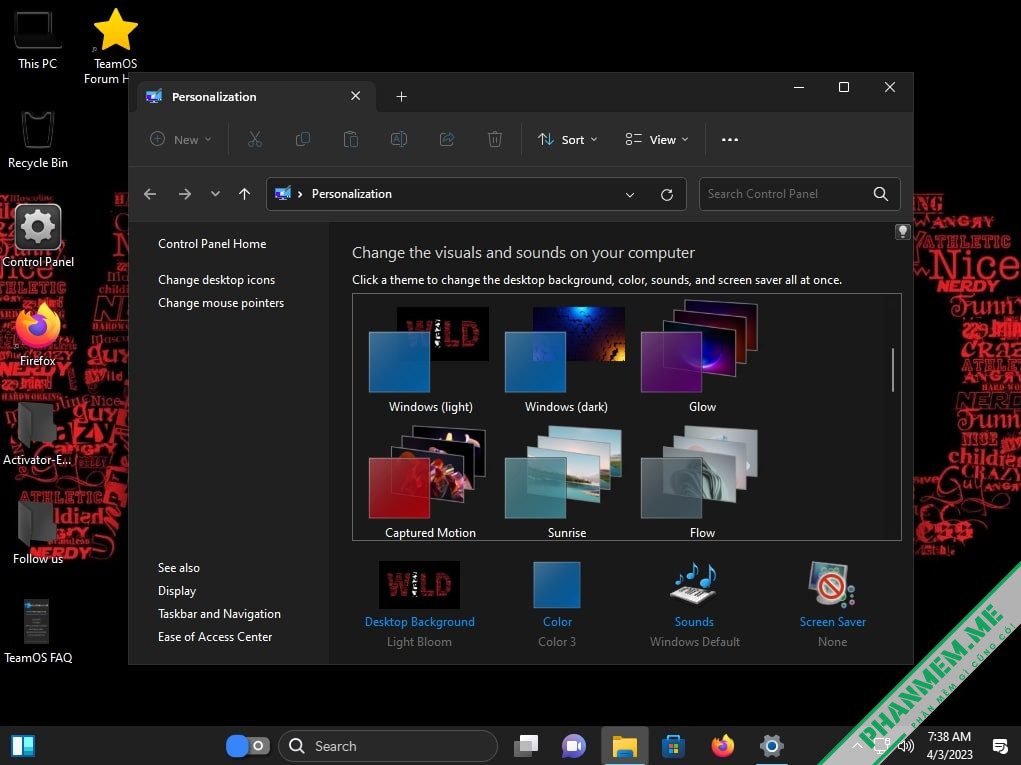The width and height of the screenshot is (1021, 765).
Task: Click the volume speaker tray icon
Action: point(906,745)
